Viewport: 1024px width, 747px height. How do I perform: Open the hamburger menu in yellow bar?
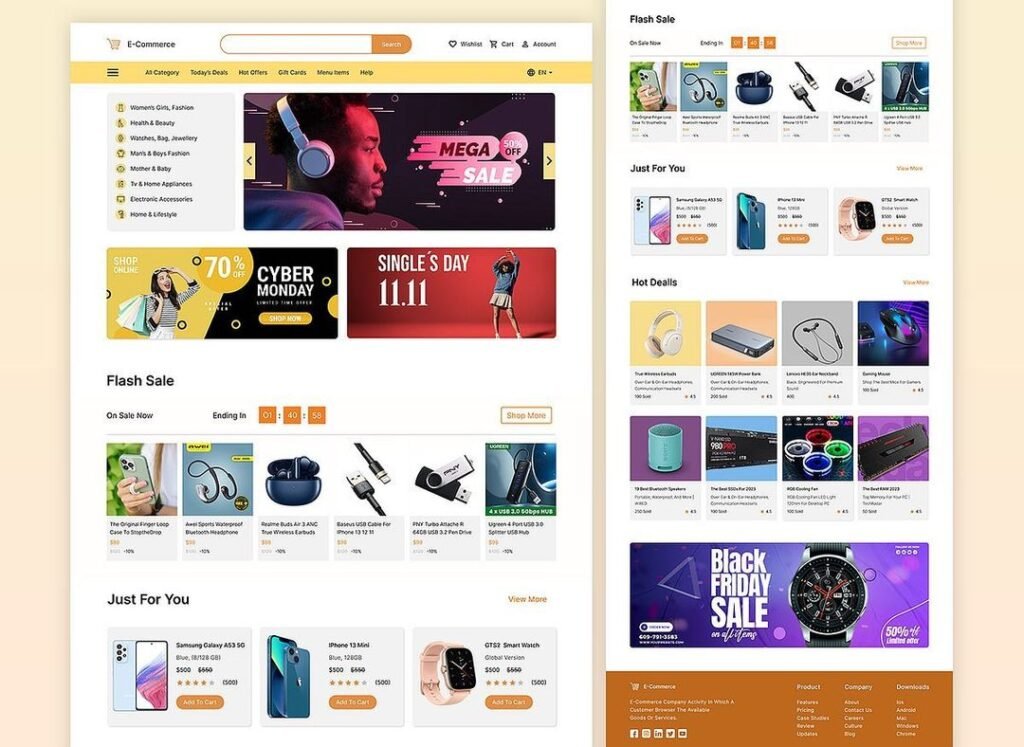113,72
